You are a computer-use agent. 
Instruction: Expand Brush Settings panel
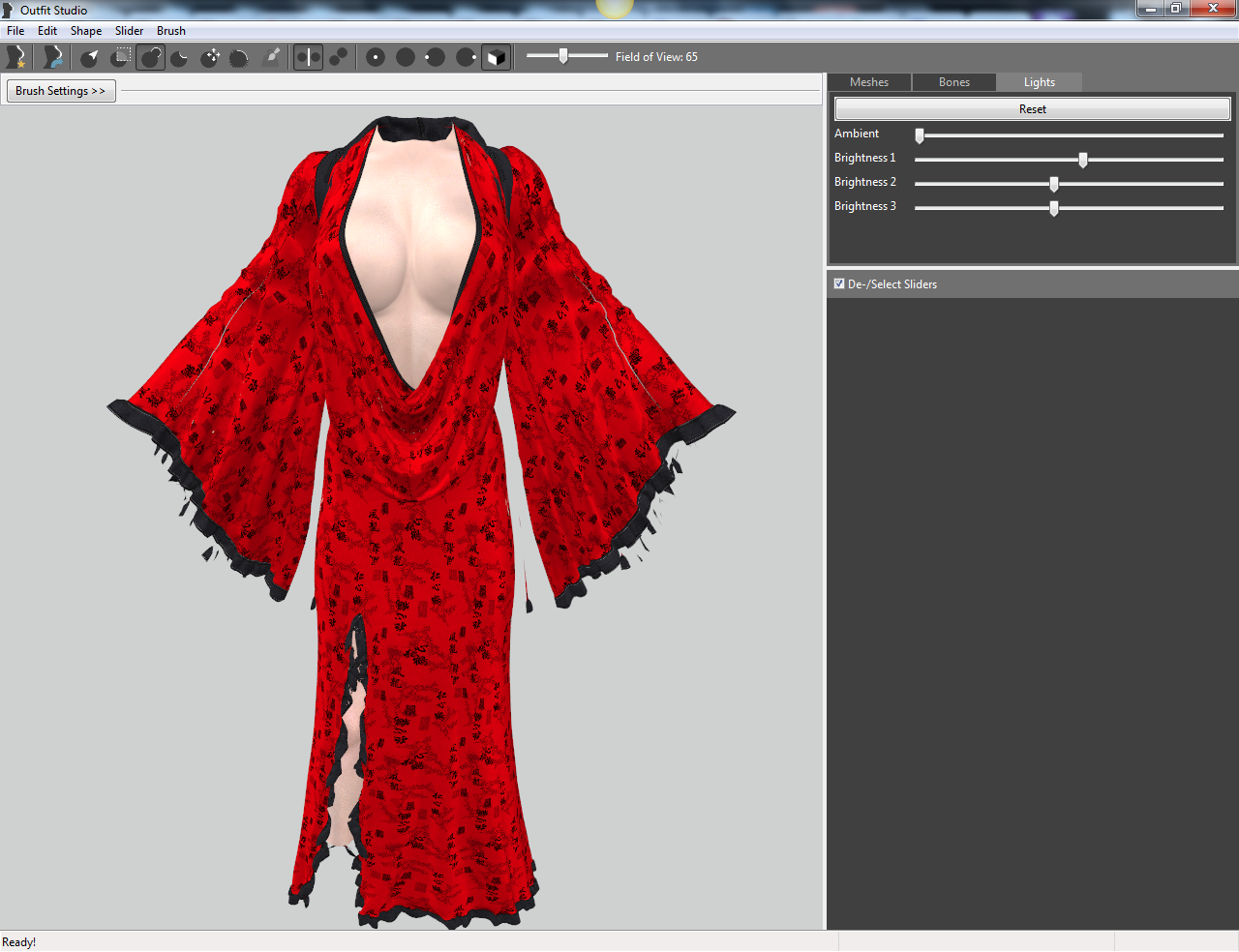tap(61, 91)
